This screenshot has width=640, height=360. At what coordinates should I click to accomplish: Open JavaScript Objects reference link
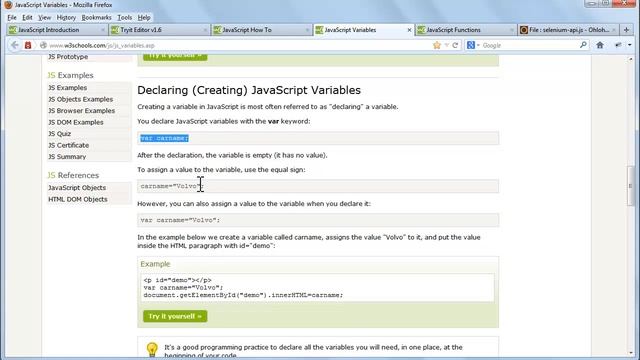point(77,188)
